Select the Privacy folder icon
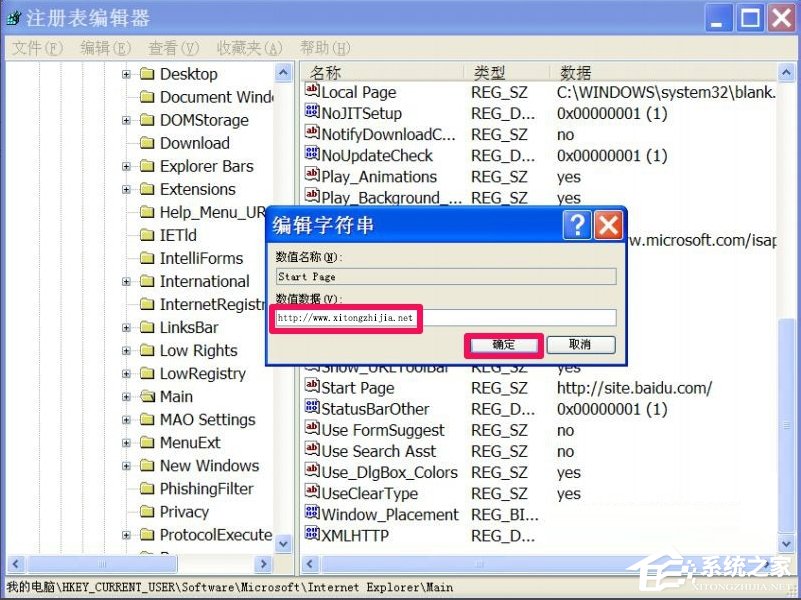The width and height of the screenshot is (801, 600). pyautogui.click(x=146, y=511)
